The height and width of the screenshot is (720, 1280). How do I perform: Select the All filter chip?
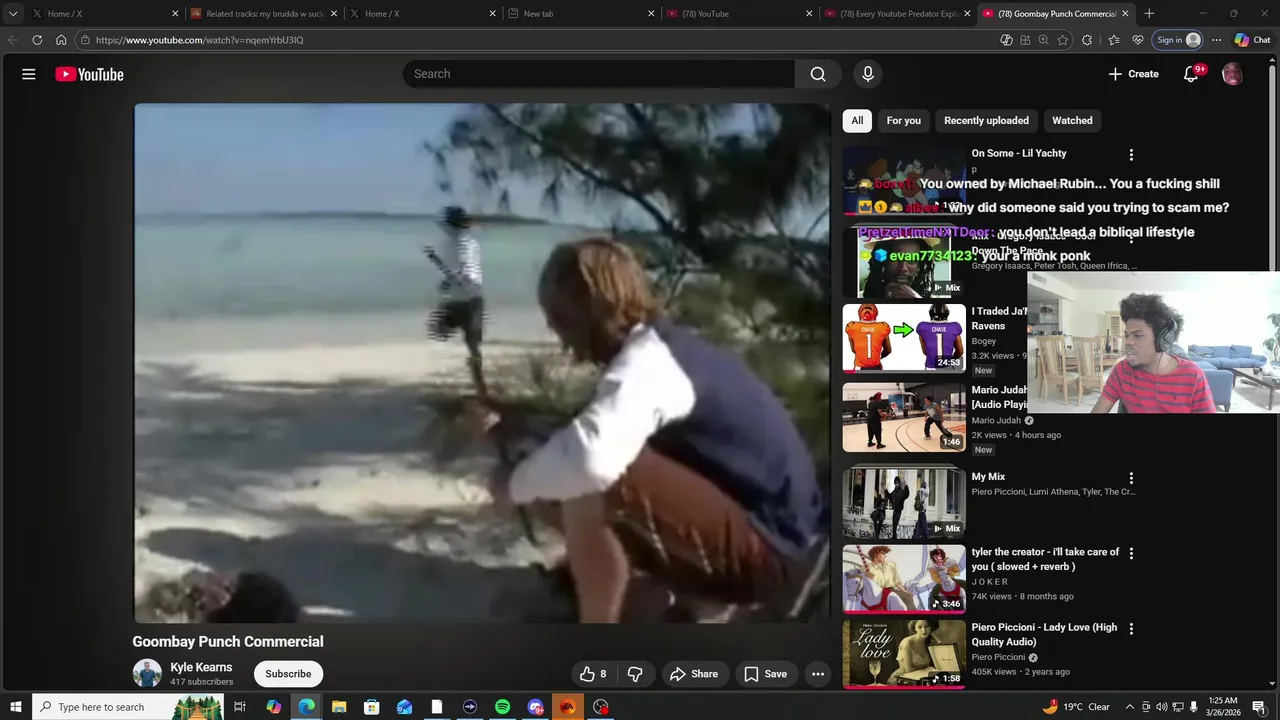(857, 120)
